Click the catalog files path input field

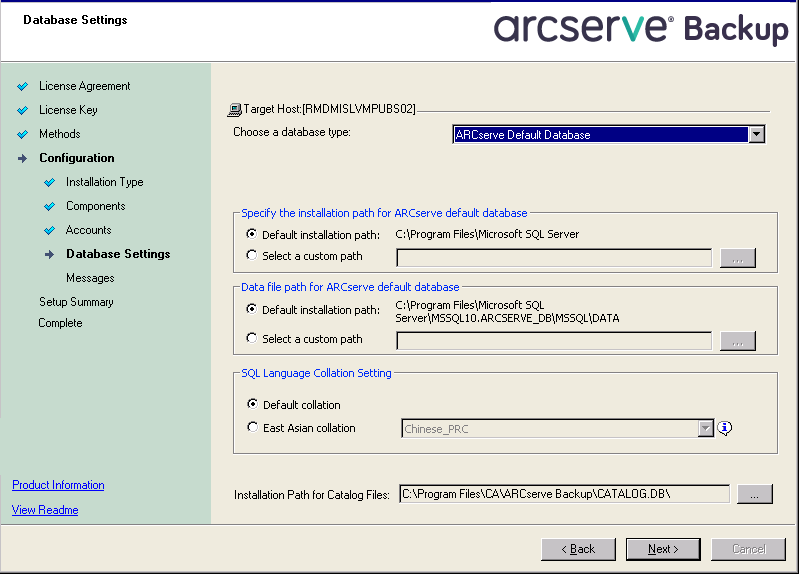click(564, 494)
